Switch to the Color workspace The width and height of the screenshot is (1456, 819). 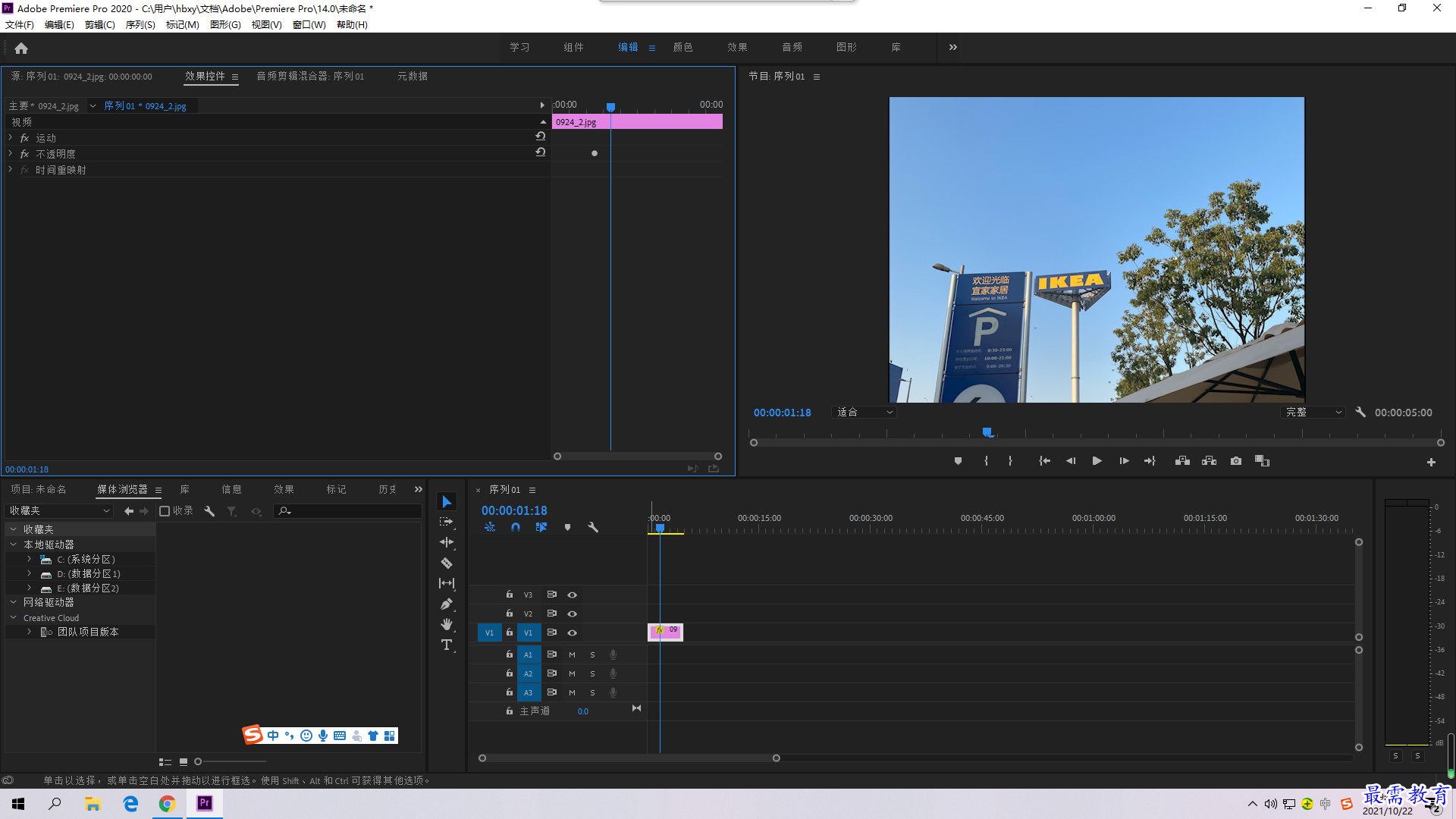tap(682, 47)
